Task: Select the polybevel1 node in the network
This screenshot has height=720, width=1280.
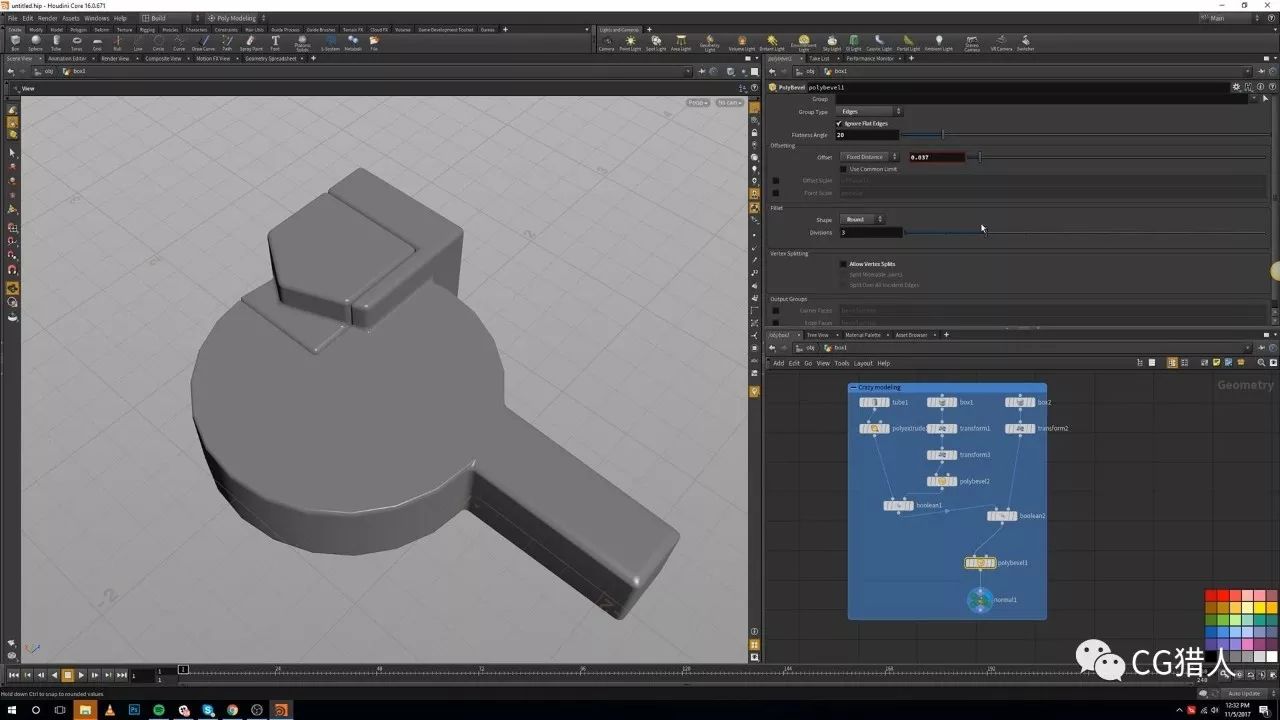Action: 980,563
